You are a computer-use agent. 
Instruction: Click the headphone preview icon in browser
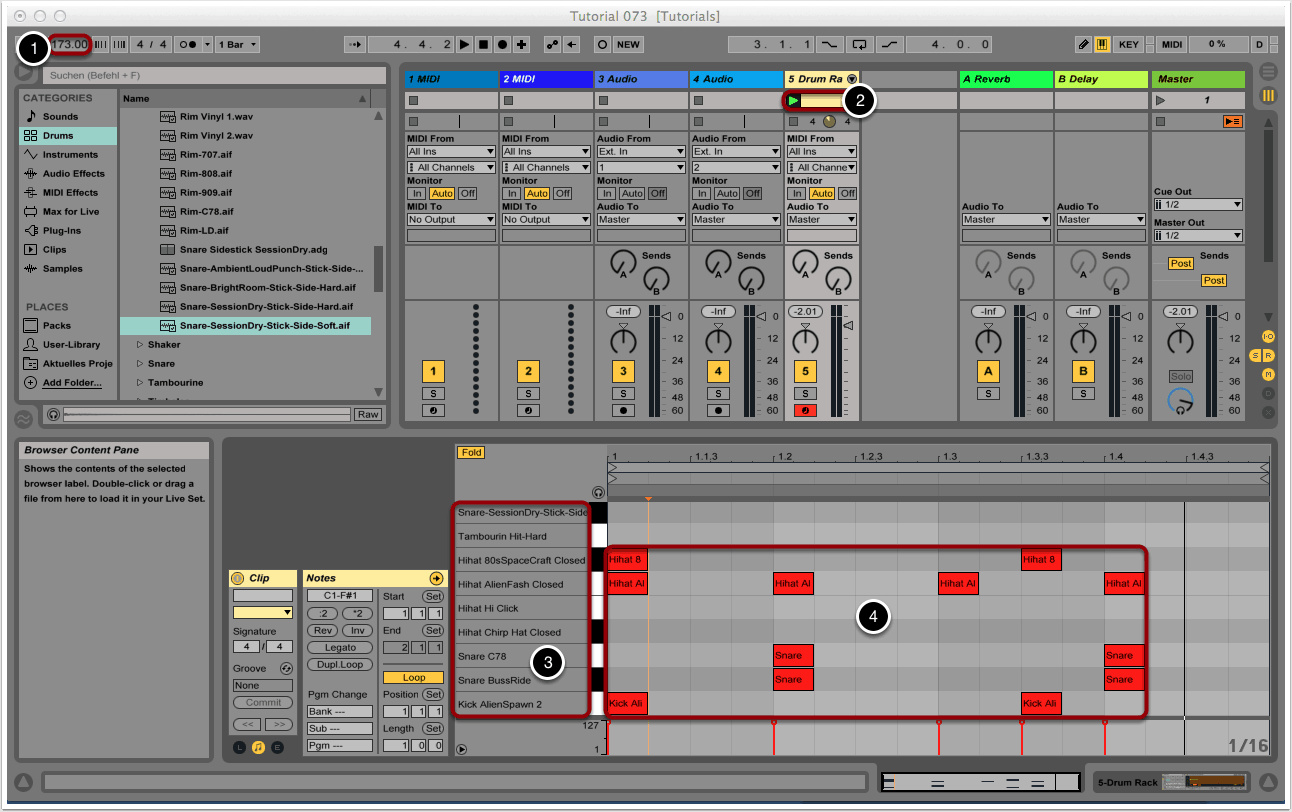point(53,414)
